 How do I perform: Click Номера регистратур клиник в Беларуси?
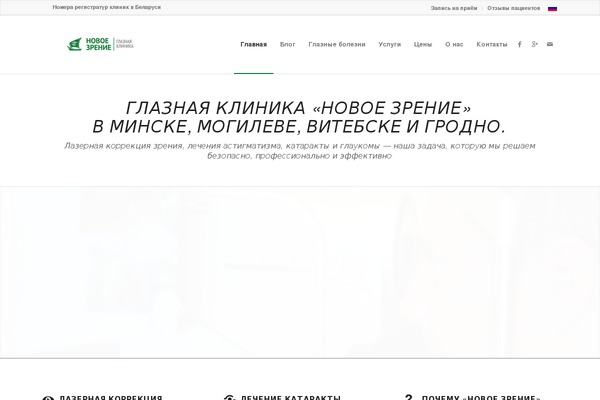click(x=107, y=7)
